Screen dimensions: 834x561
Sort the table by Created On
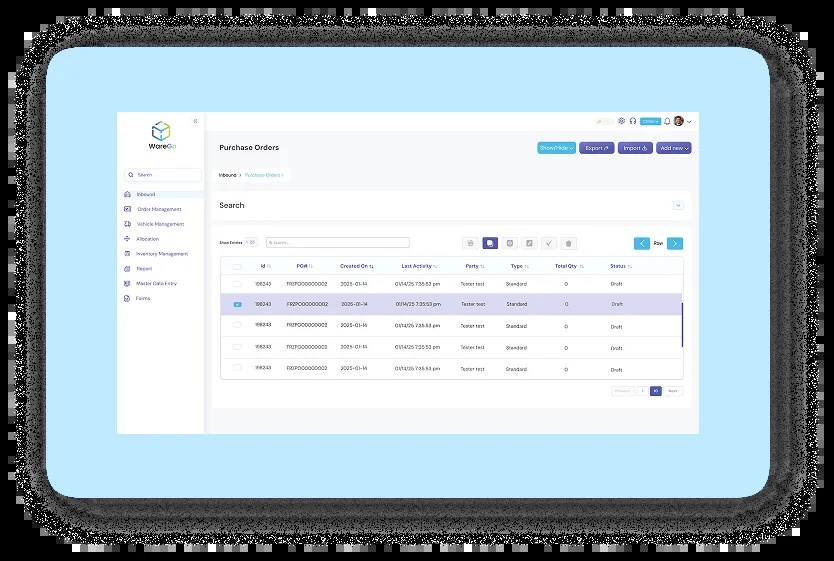(x=357, y=266)
